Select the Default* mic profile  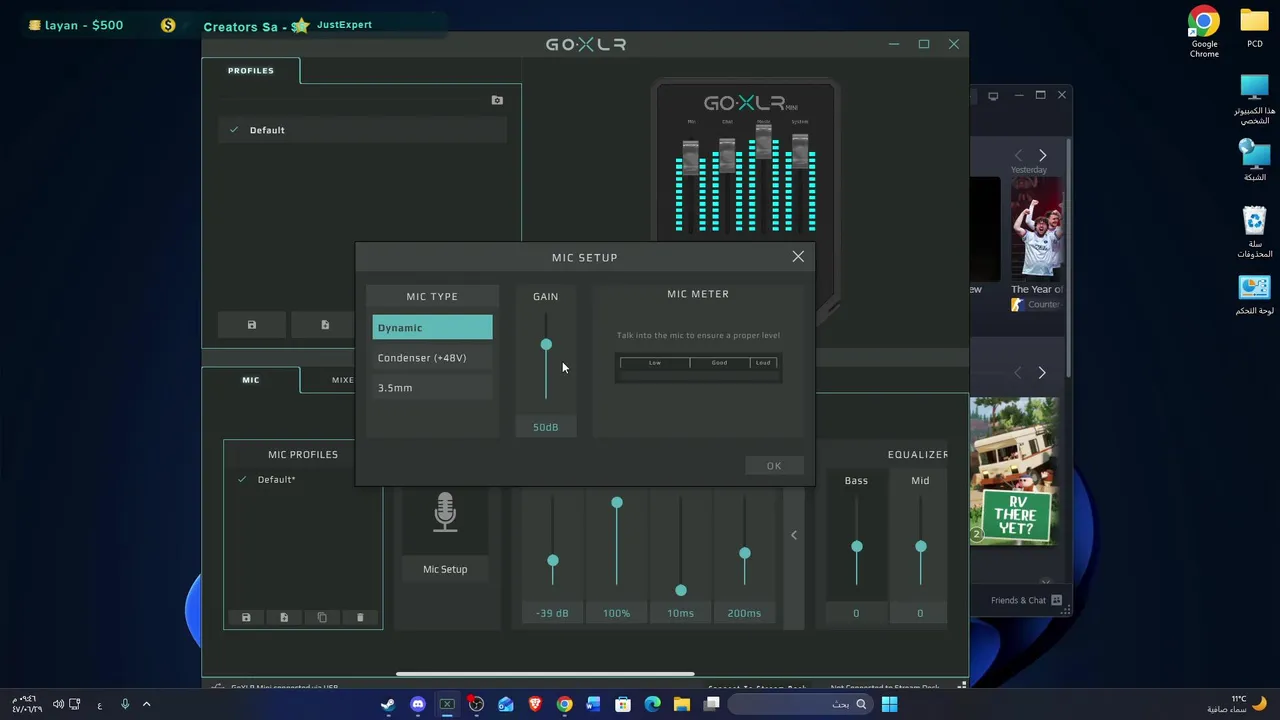302,479
